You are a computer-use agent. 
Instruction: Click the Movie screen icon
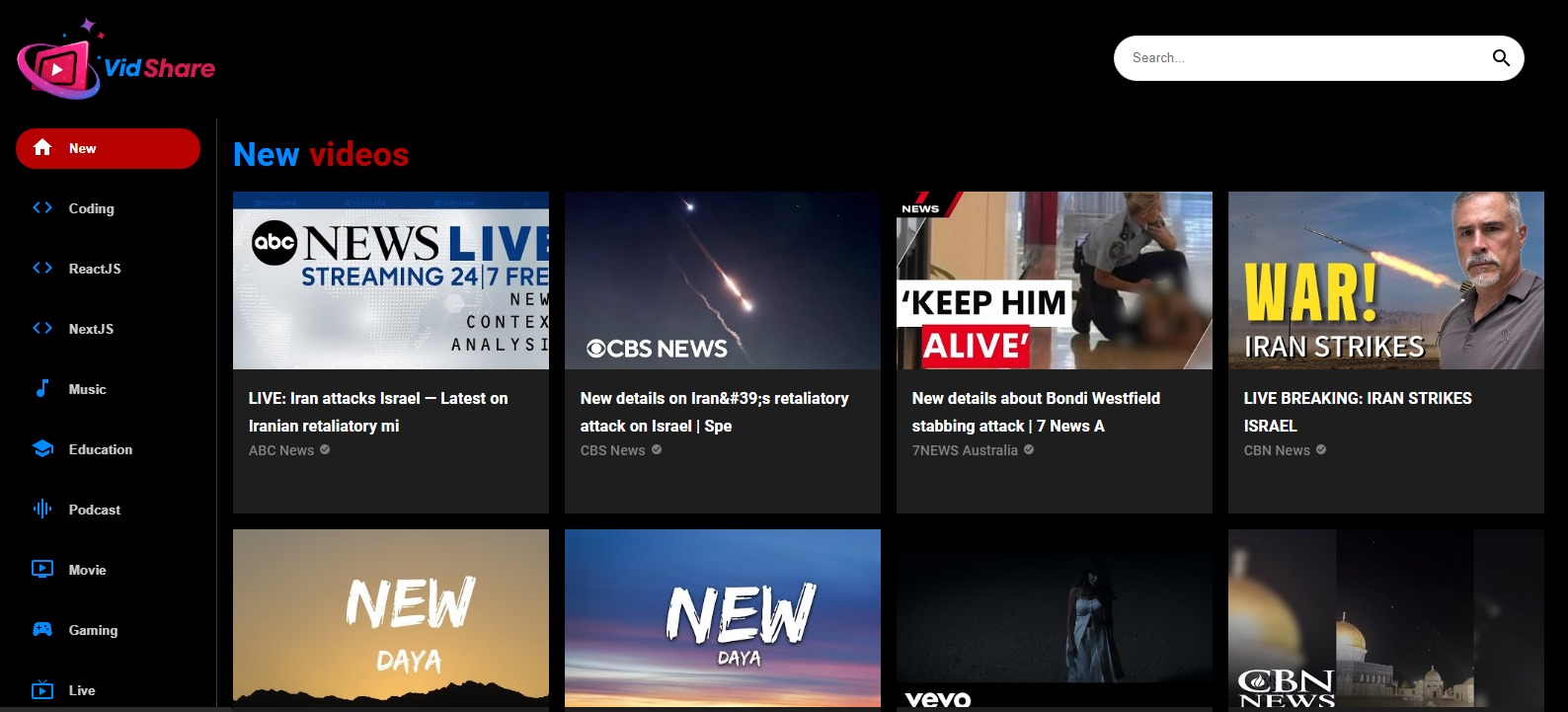[42, 570]
